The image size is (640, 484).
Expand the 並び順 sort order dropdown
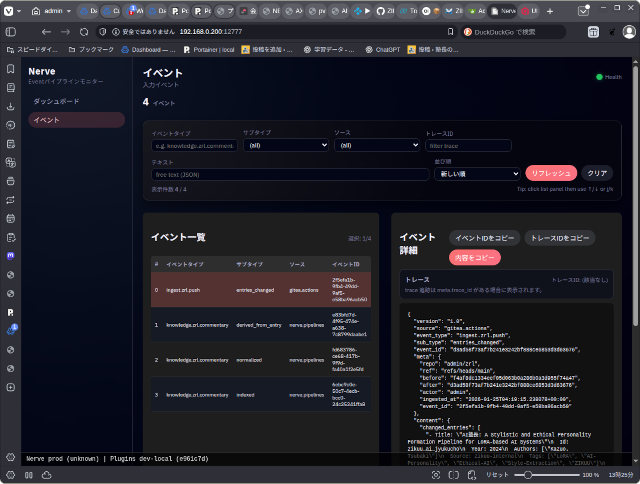pos(475,174)
